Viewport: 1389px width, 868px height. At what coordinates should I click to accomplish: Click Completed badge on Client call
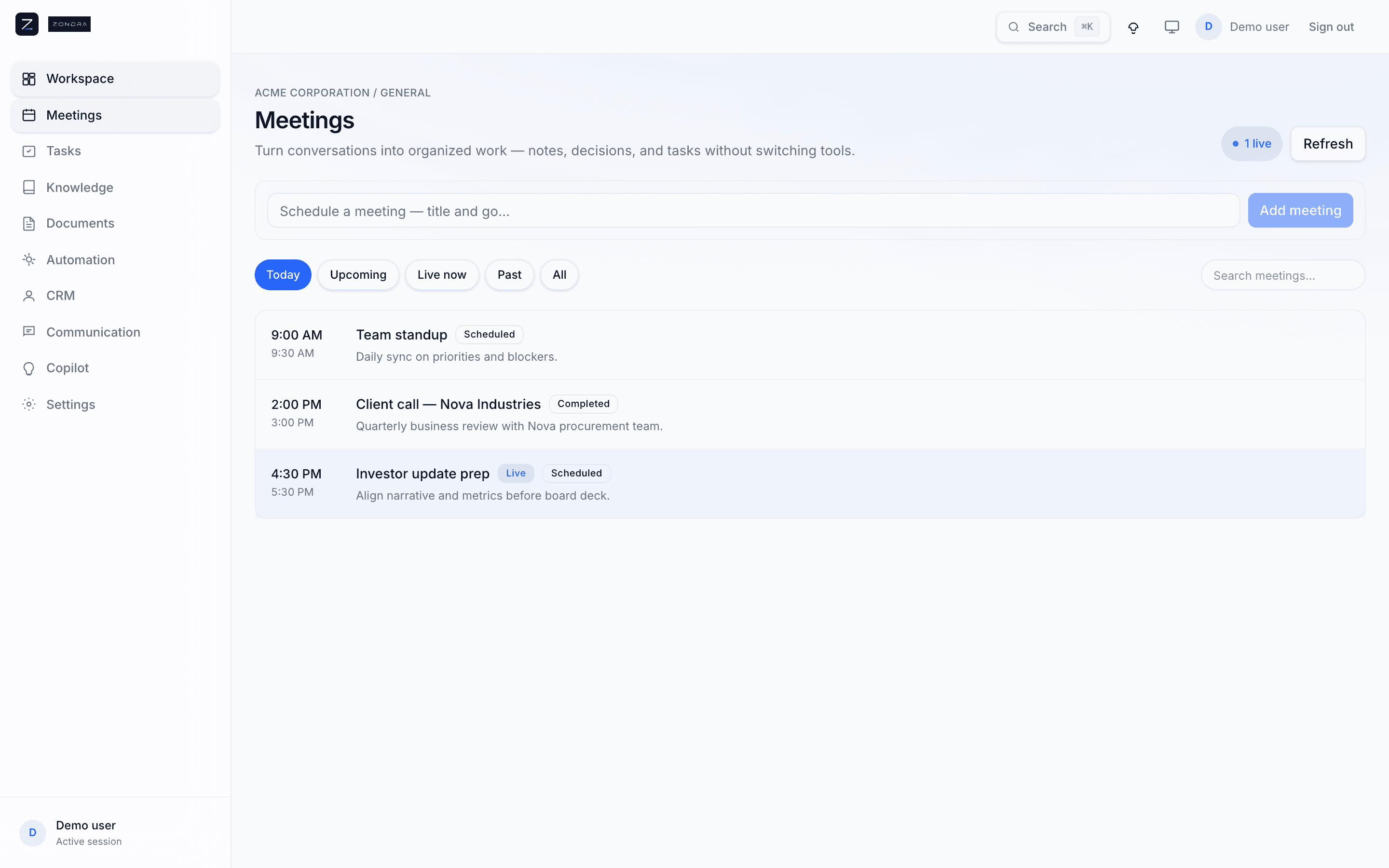click(583, 404)
